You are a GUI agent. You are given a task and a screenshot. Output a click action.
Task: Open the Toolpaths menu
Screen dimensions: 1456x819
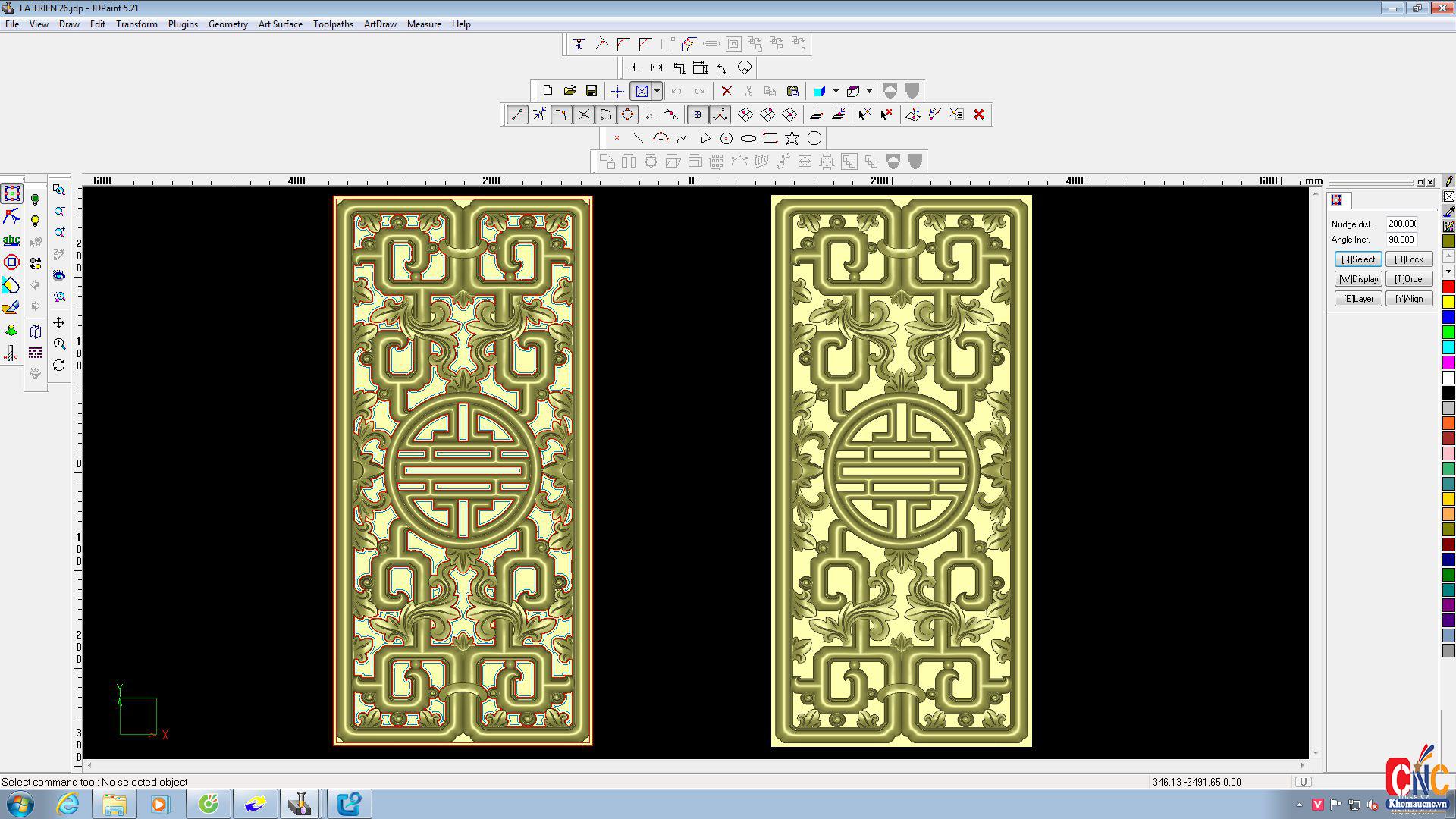pos(333,24)
